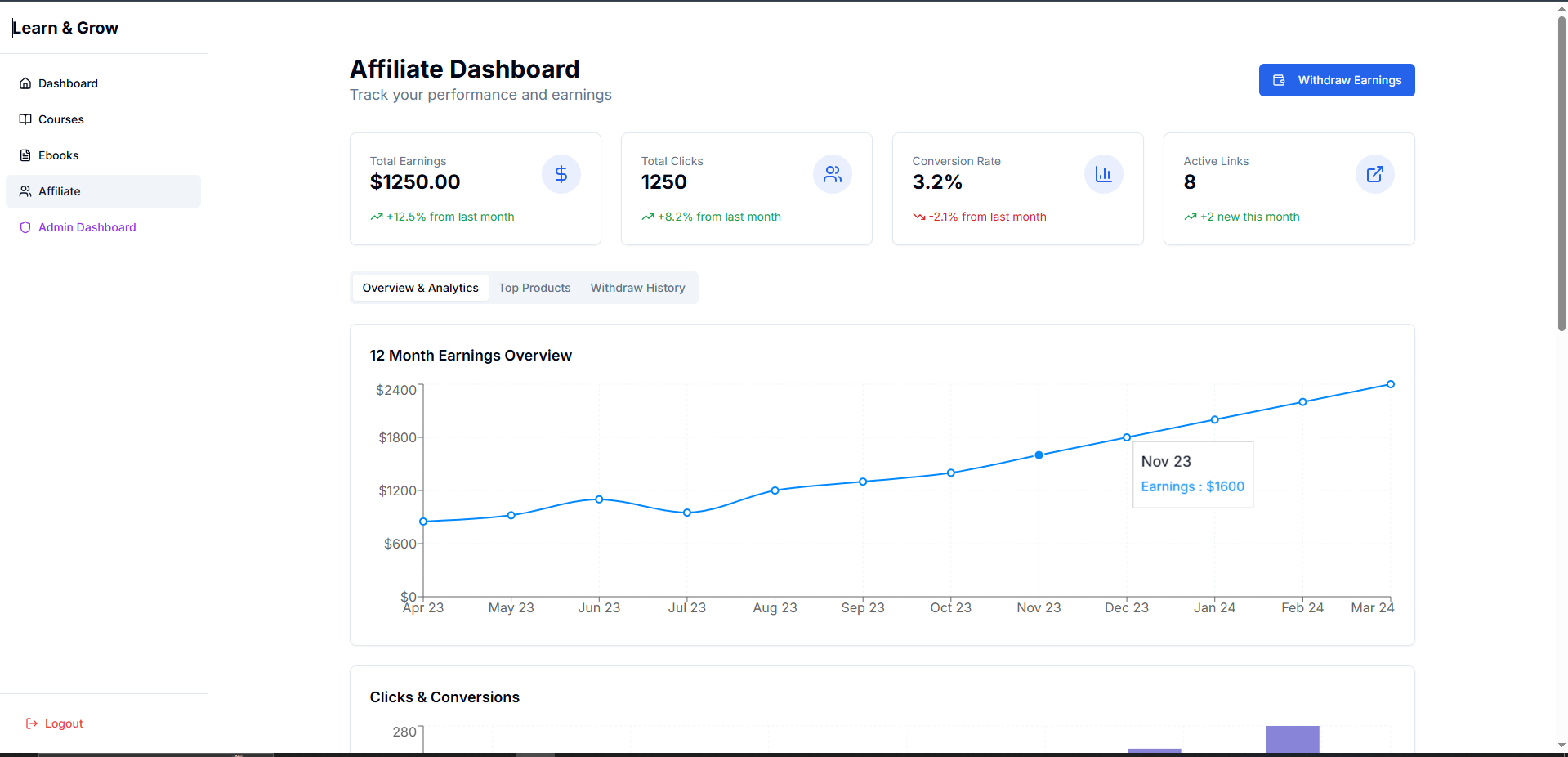Screen dimensions: 1568x757
Task: Click the dollar sign icon in Total Earnings
Action: (561, 174)
